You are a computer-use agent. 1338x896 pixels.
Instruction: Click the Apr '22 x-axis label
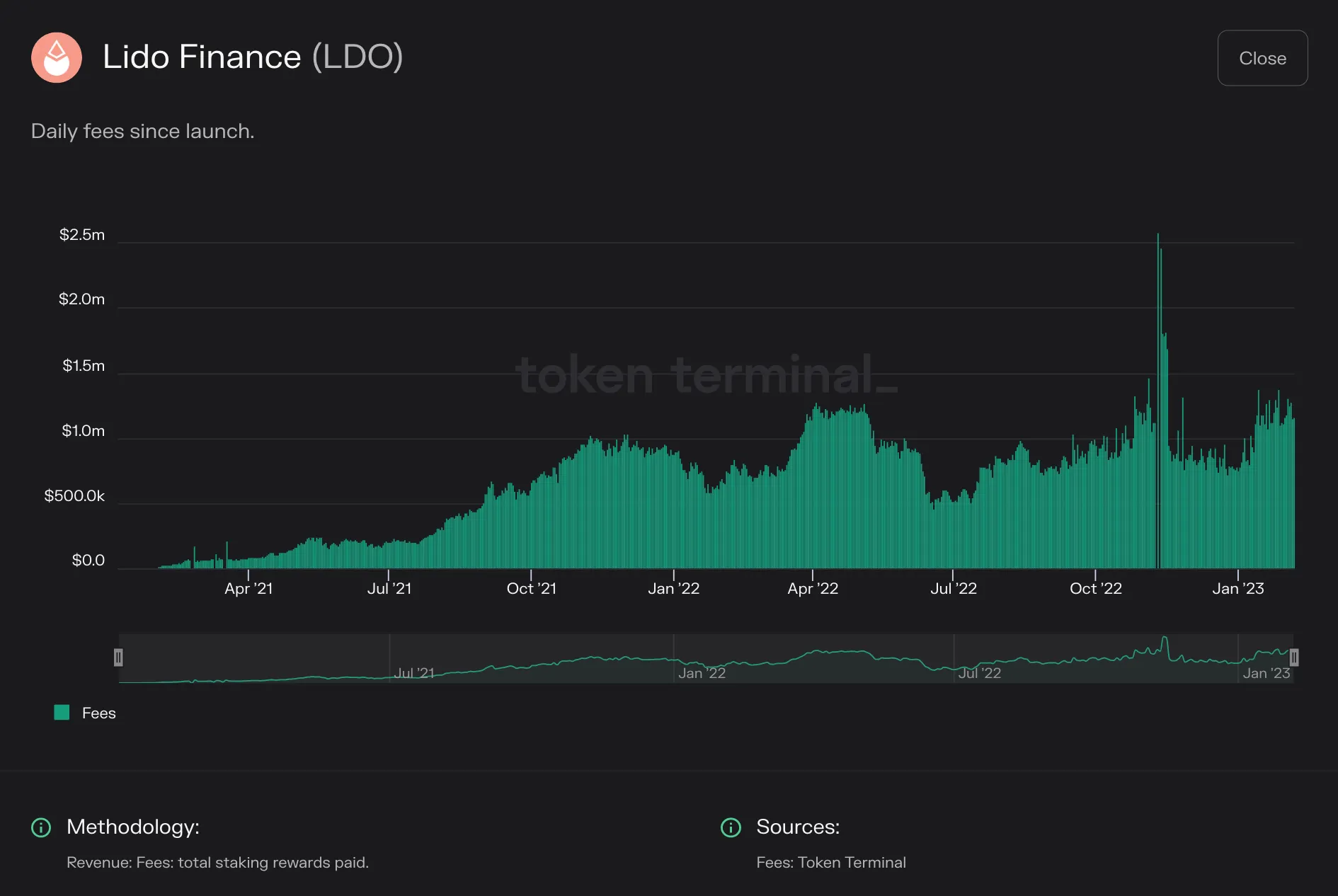point(813,589)
